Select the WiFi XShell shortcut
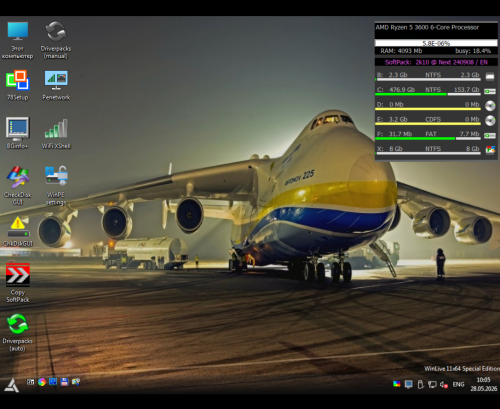Viewport: 500px width, 409px height. (56, 133)
